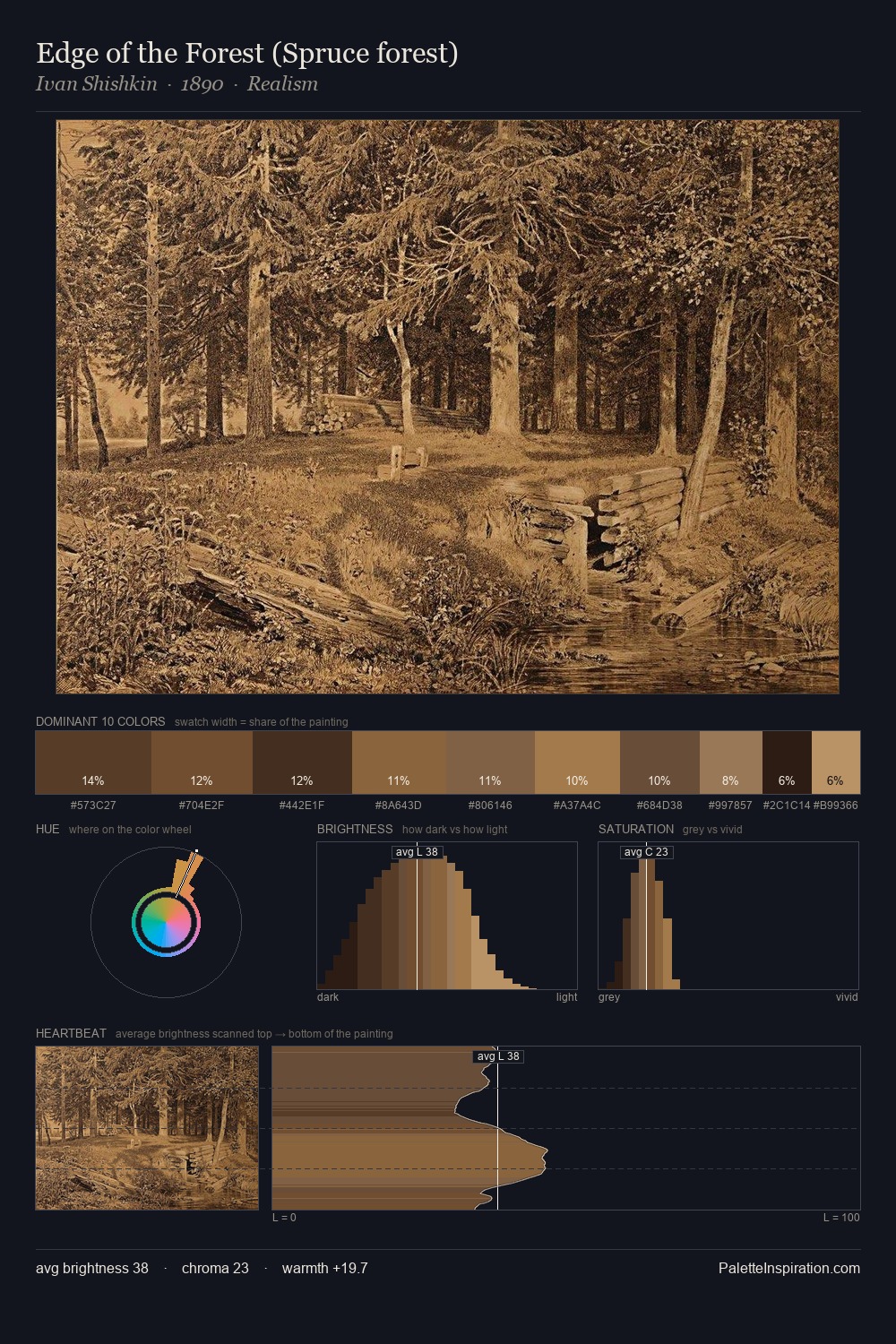Click the 'L = 0' axis label
896x1344 pixels.
(284, 1218)
